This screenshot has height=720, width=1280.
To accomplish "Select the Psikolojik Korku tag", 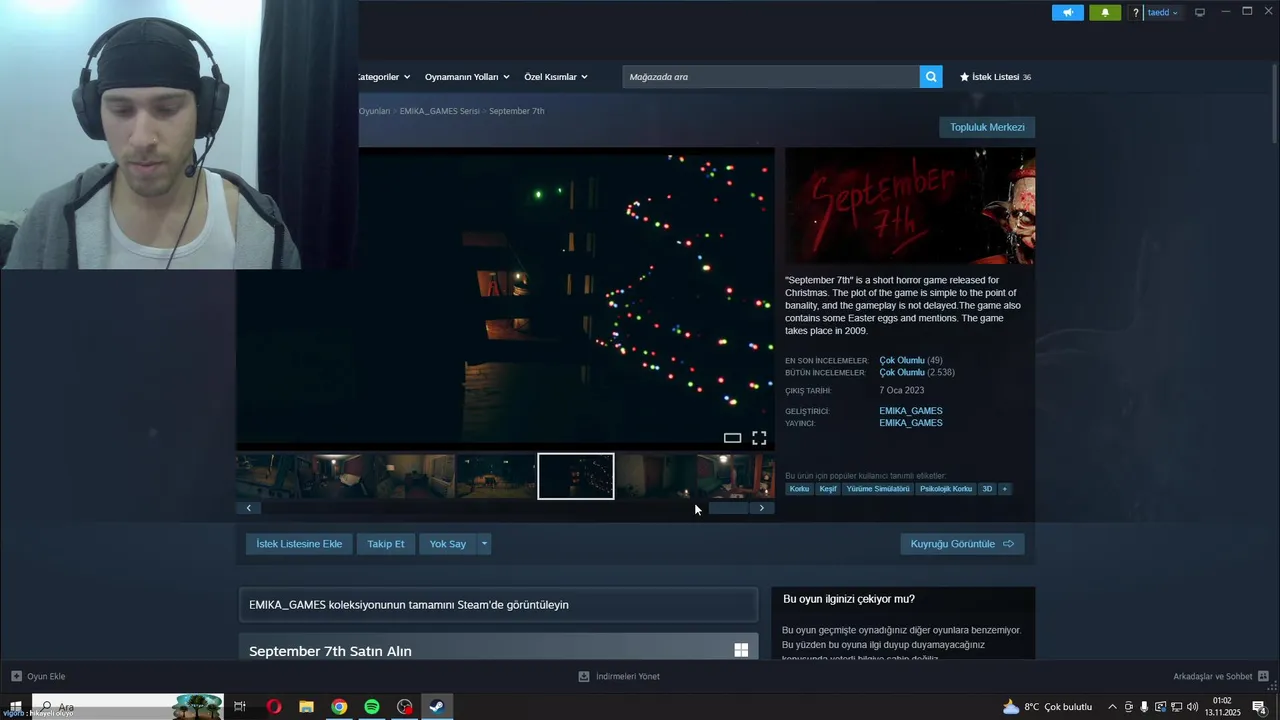I will tap(946, 489).
